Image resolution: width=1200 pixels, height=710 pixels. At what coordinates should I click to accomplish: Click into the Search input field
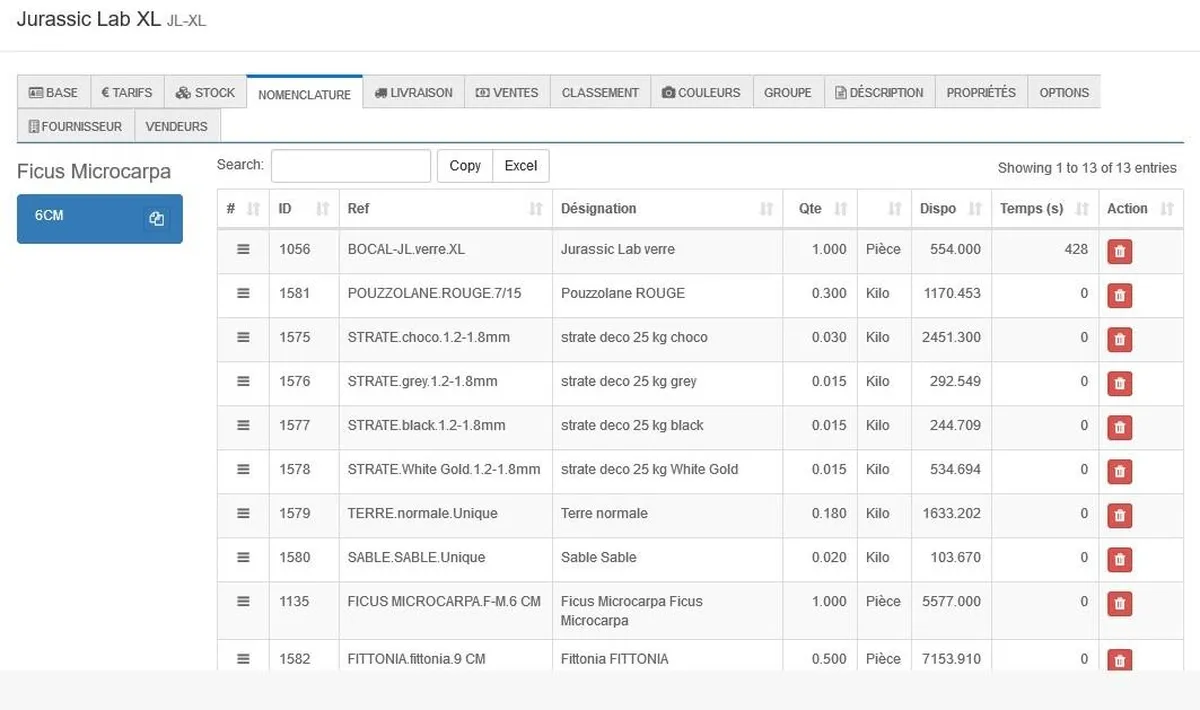click(x=350, y=166)
